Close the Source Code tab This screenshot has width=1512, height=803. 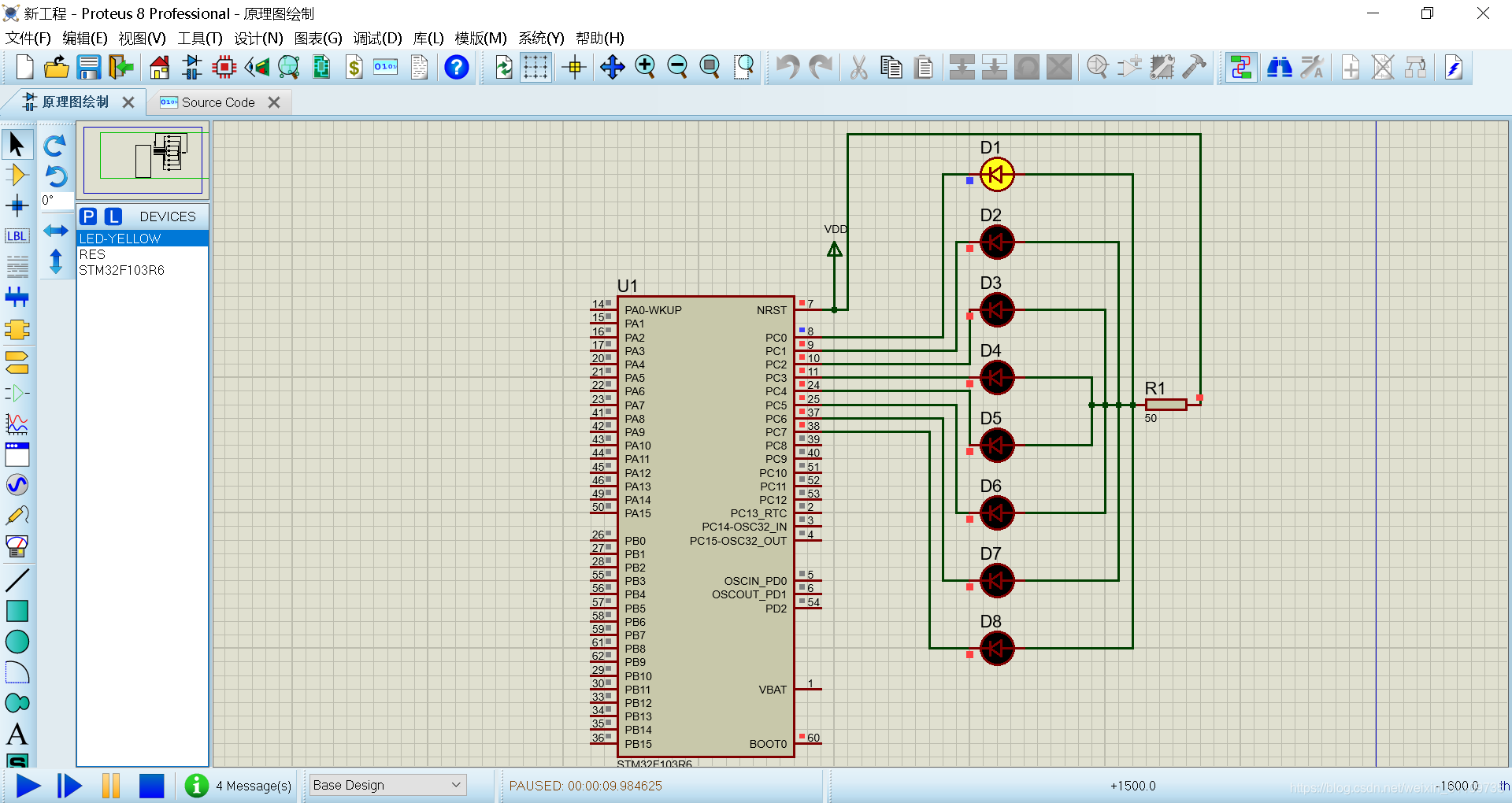point(274,102)
